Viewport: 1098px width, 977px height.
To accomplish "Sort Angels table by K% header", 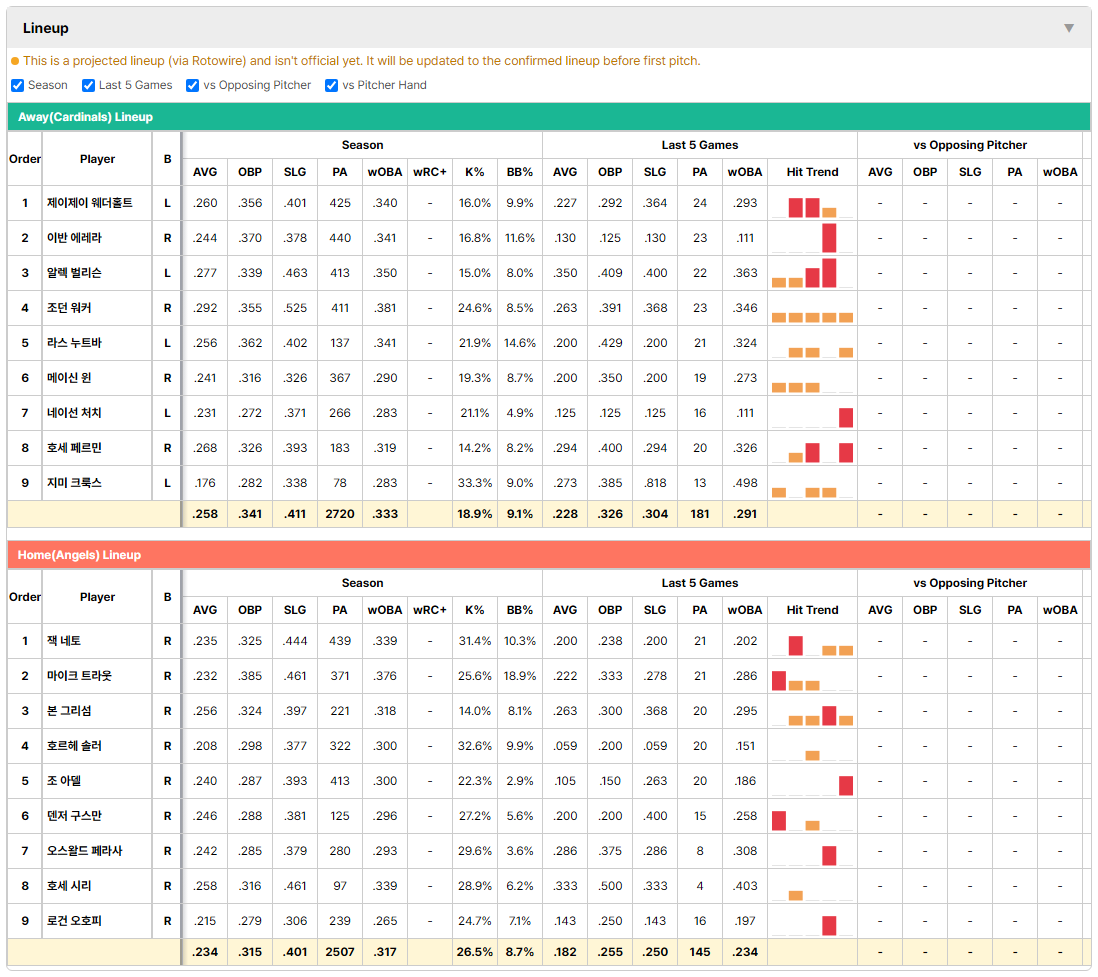I will pos(474,610).
